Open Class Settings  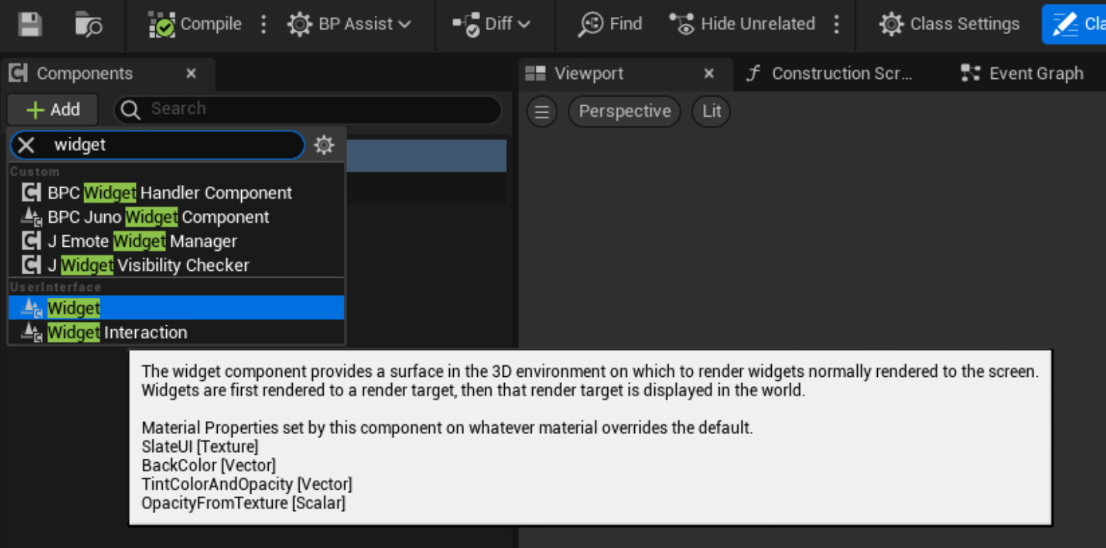(950, 24)
